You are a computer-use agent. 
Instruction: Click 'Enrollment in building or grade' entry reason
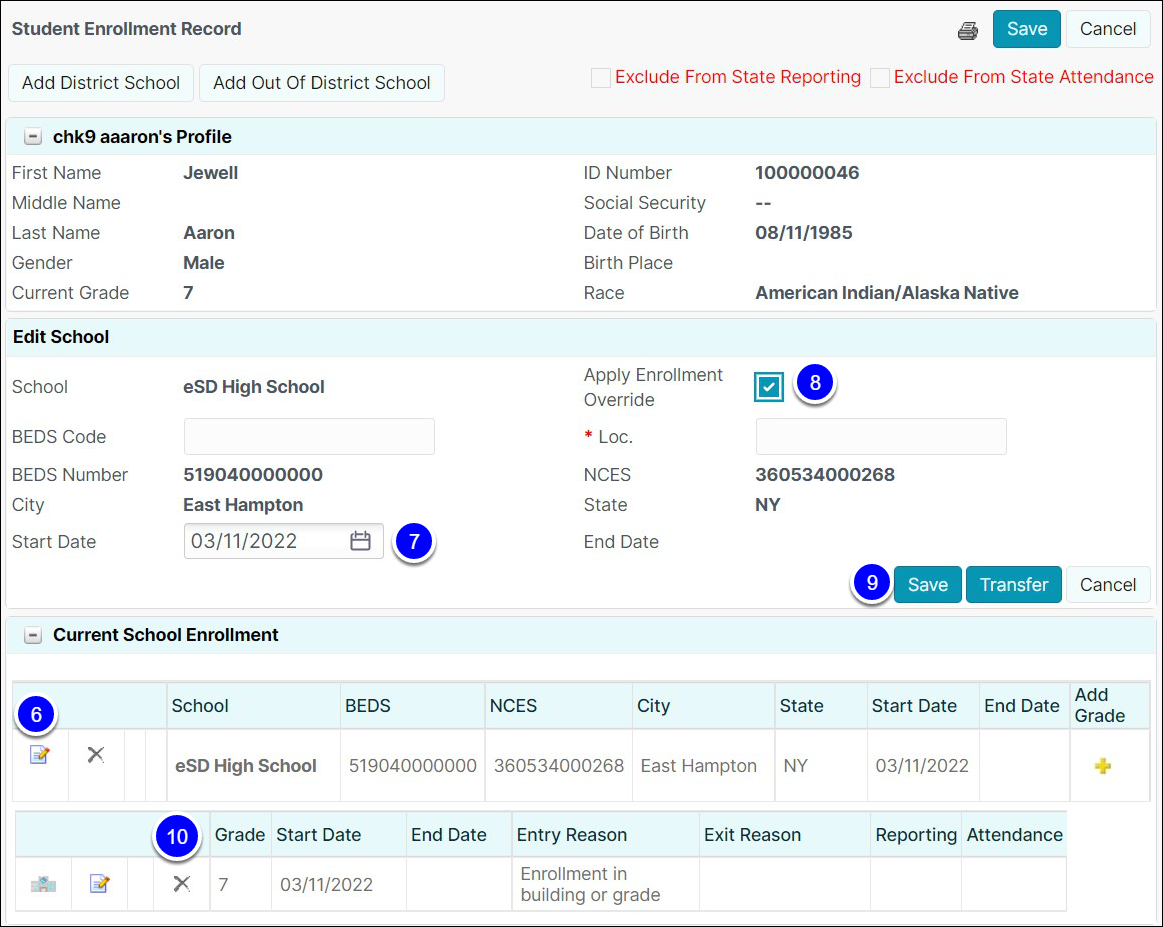coord(590,884)
